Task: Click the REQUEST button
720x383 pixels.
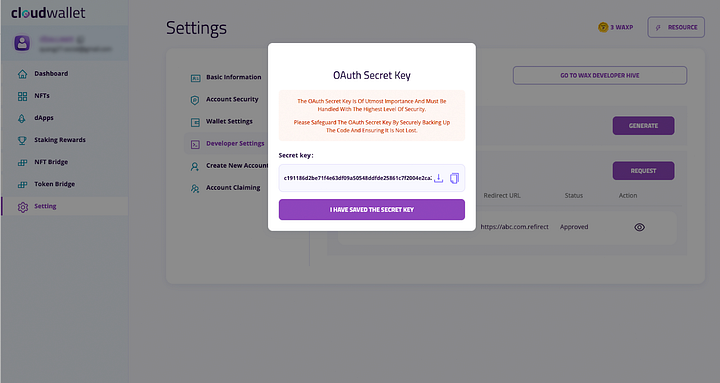Action: (643, 171)
